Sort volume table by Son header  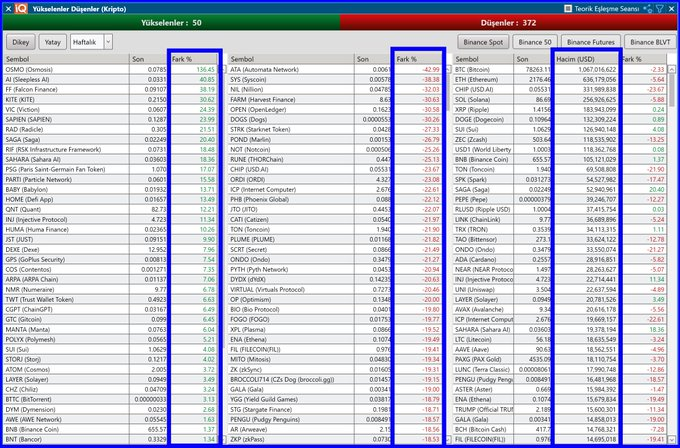[x=533, y=59]
